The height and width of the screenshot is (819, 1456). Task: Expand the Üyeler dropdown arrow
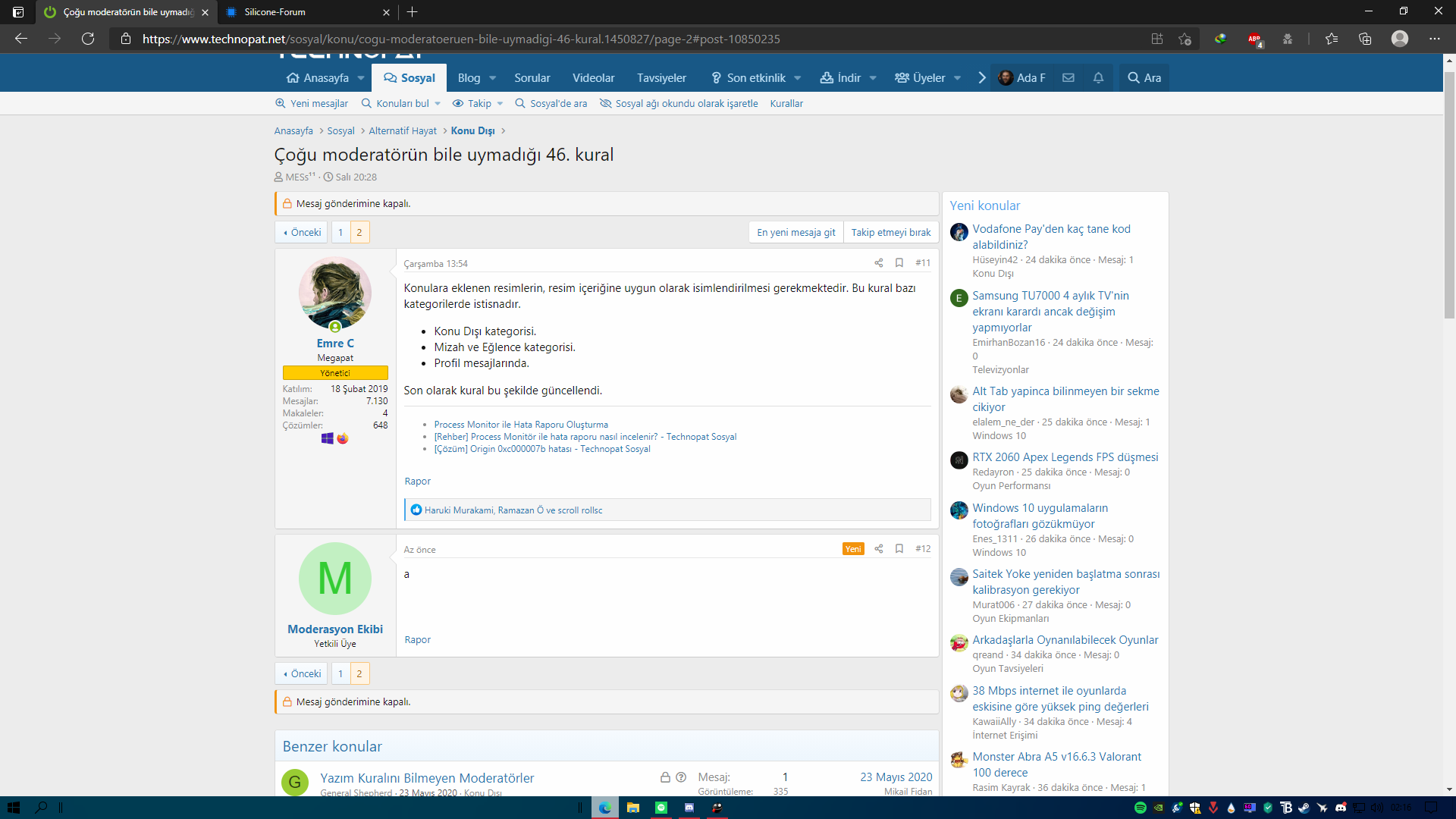point(958,78)
